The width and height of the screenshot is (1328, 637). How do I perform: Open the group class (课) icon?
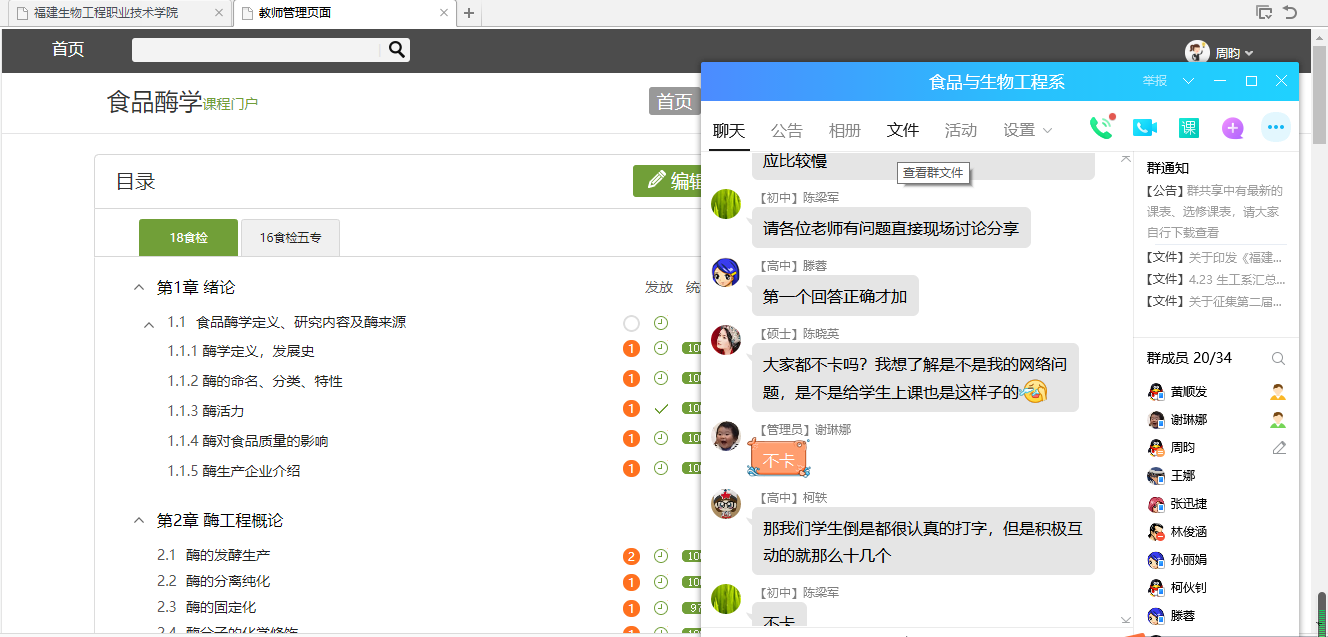pyautogui.click(x=1188, y=128)
